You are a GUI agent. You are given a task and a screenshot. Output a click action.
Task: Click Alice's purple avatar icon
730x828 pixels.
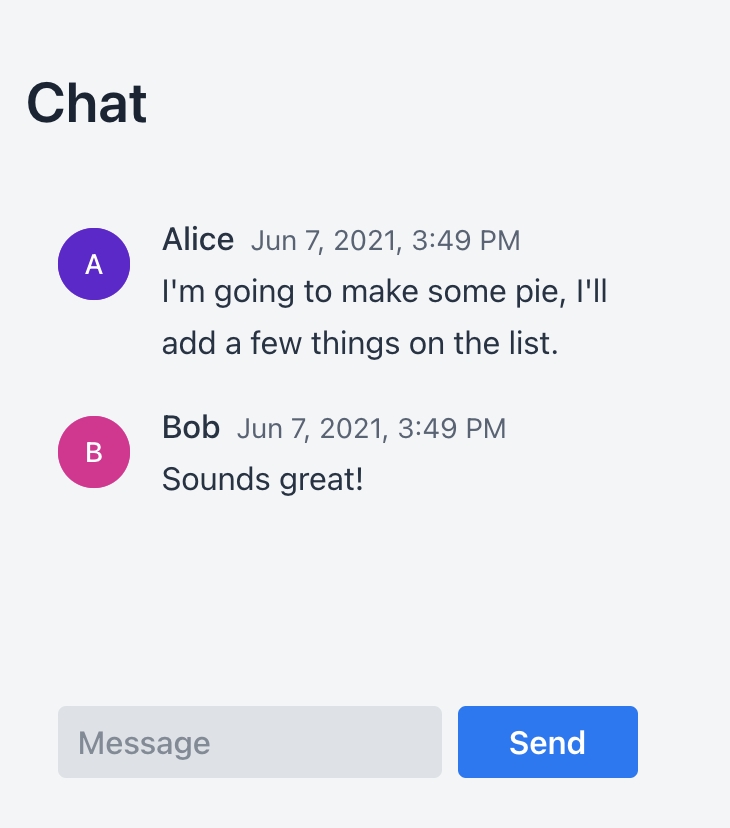coord(94,264)
